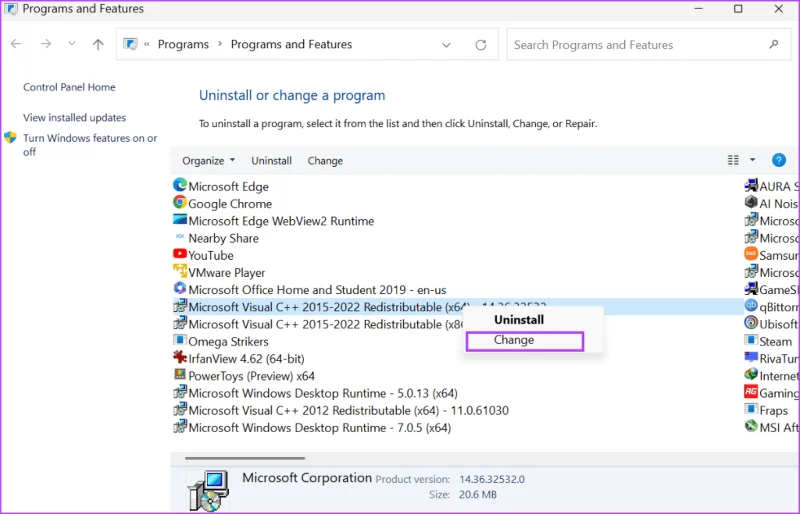Select the Microsoft Edge WebView2 Runtime icon

pos(180,220)
